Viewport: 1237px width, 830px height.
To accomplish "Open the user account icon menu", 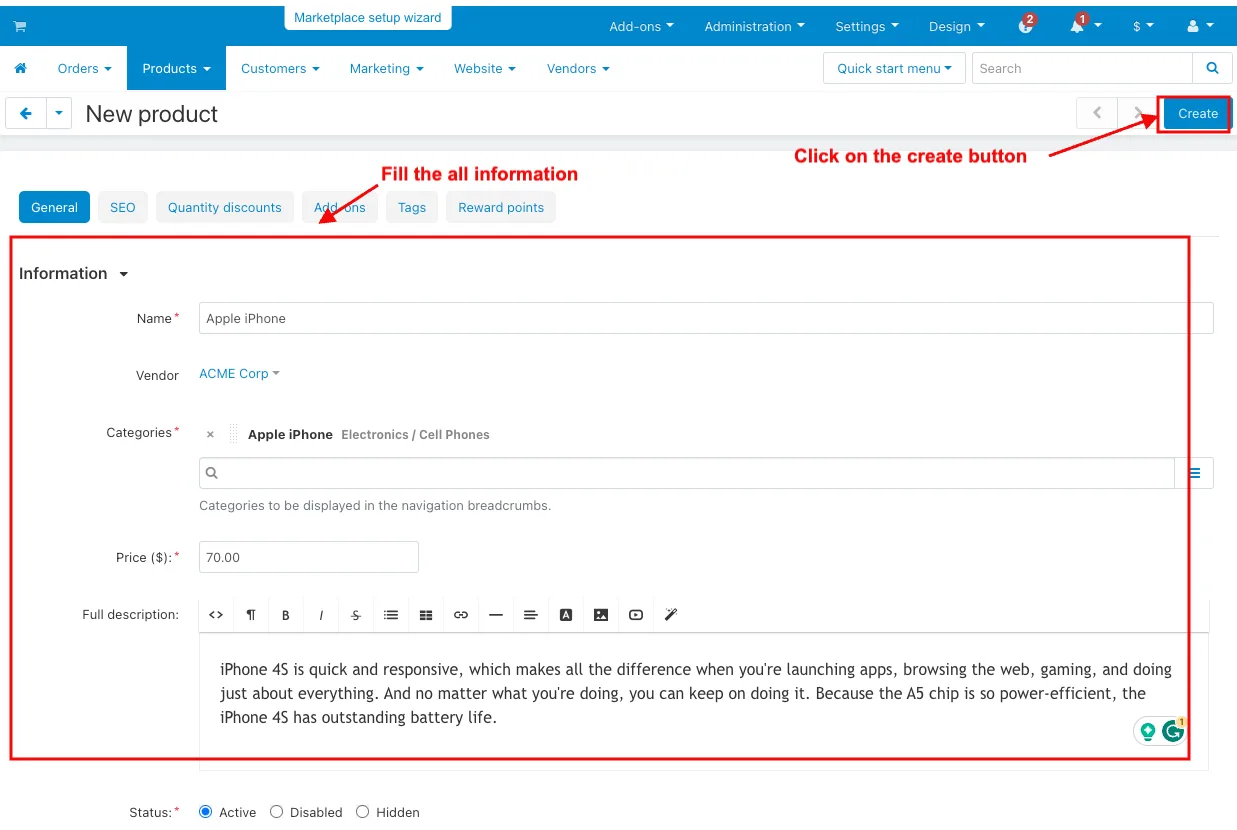I will (x=1201, y=26).
